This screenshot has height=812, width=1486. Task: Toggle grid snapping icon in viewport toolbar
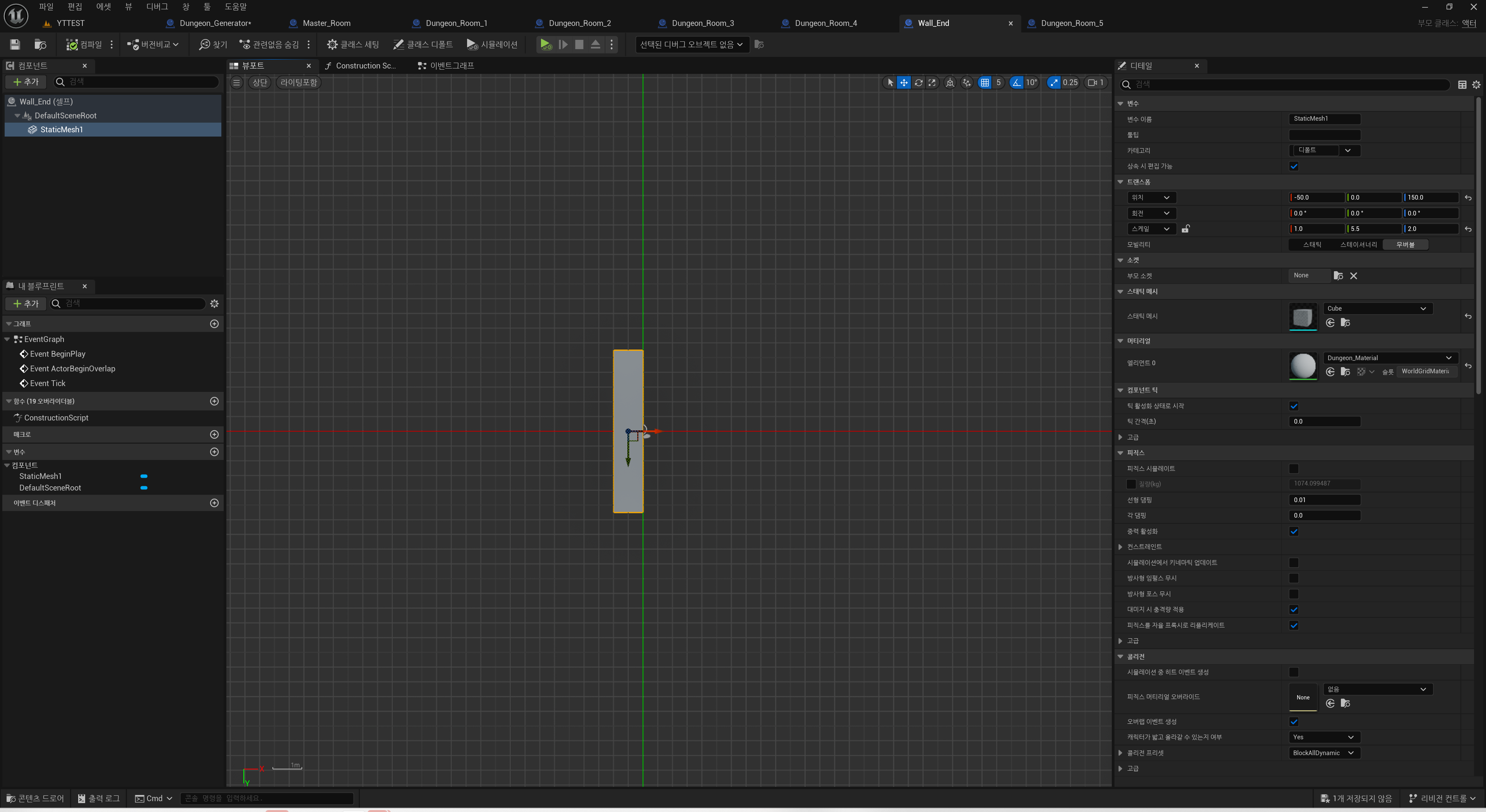(x=985, y=82)
